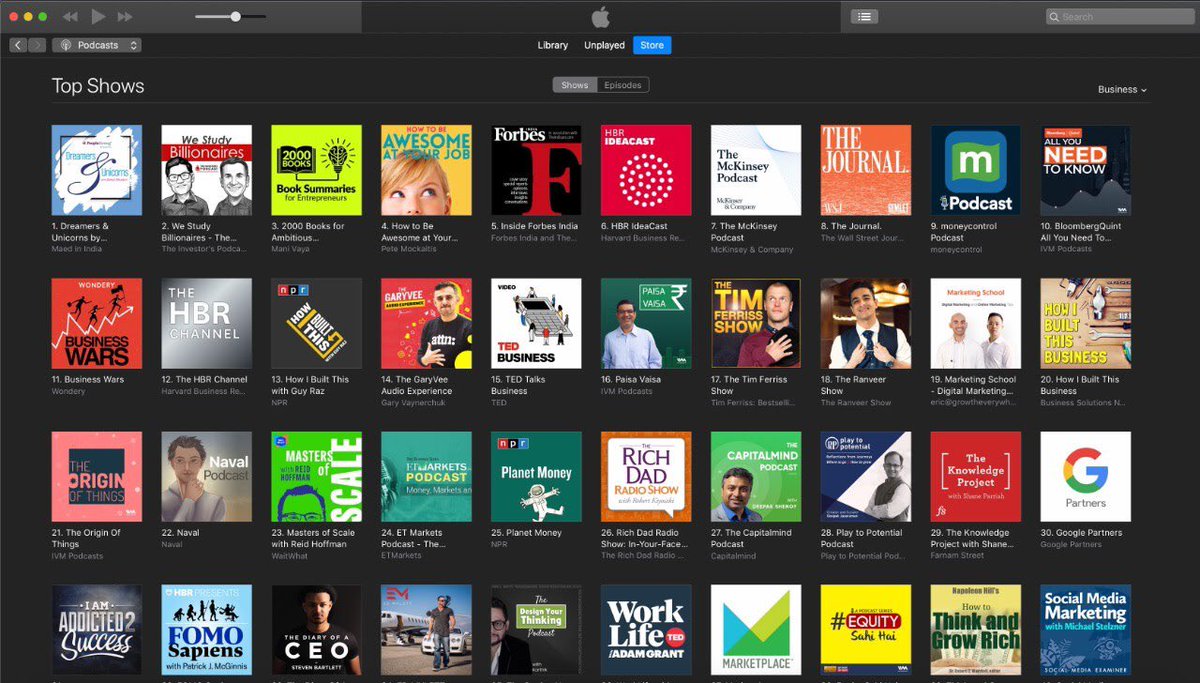Open Dreamers & Unicorns podcast artwork

pyautogui.click(x=97, y=170)
